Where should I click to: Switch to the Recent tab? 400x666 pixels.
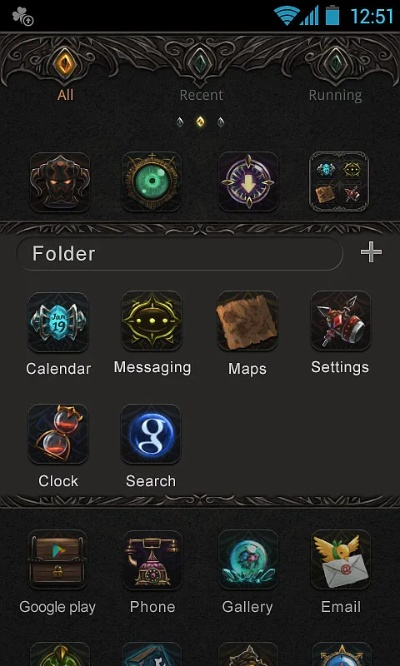[x=201, y=95]
